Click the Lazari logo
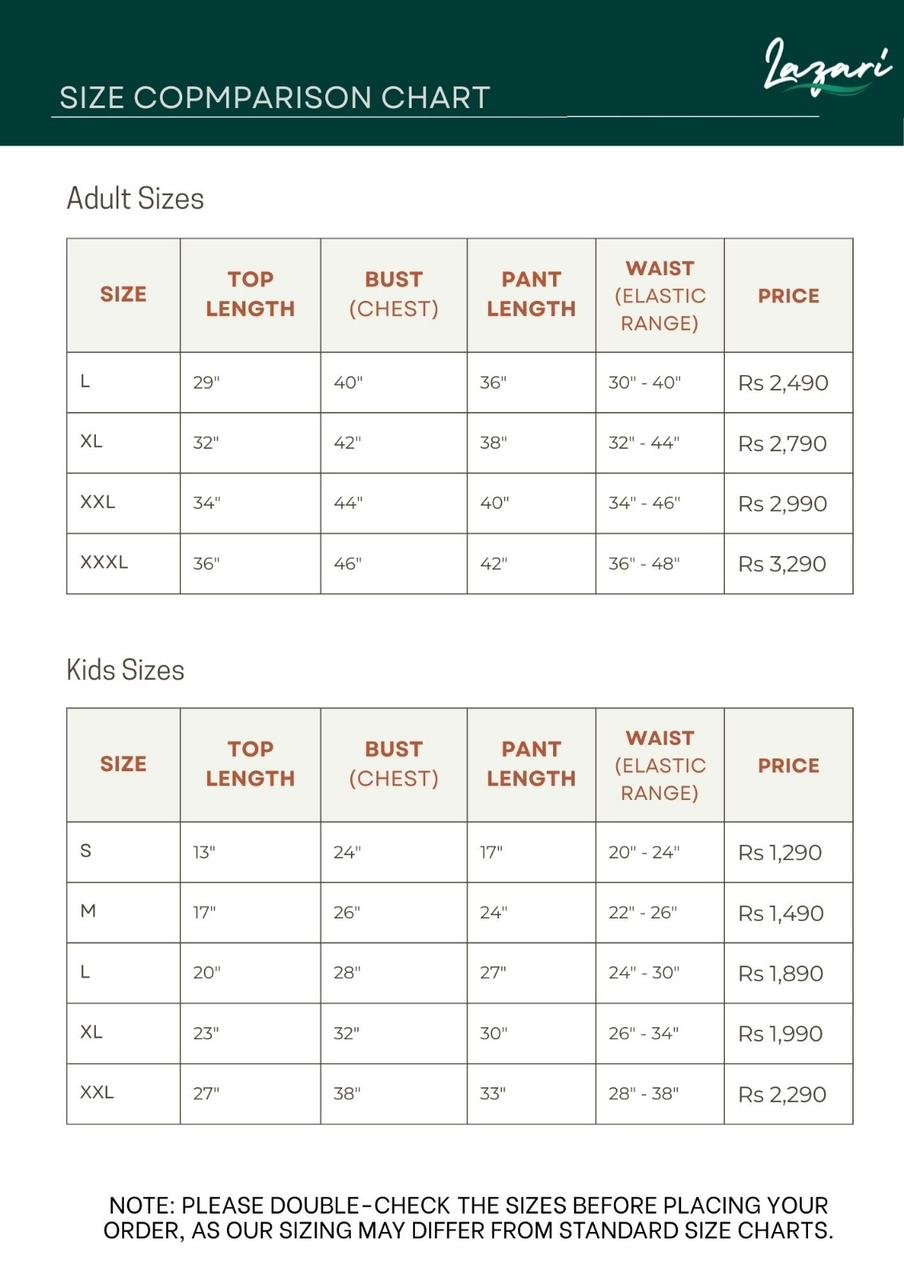This screenshot has width=904, height=1280. (x=827, y=68)
